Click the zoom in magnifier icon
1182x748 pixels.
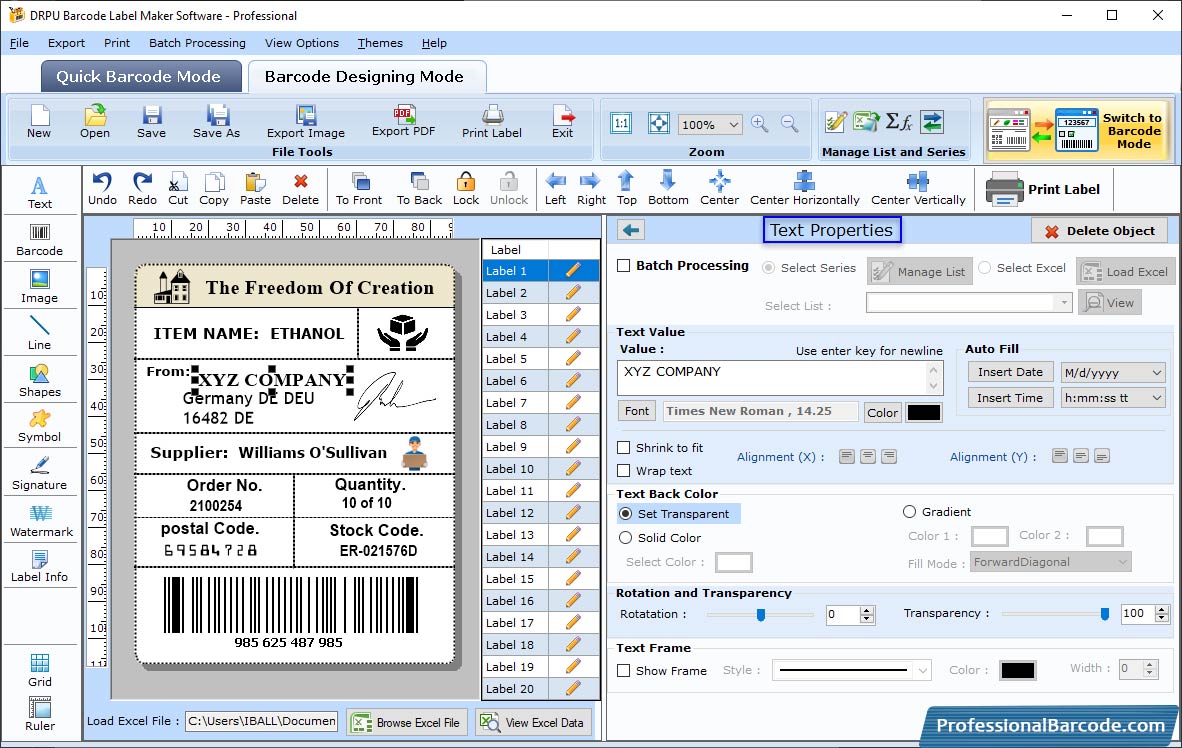point(760,124)
